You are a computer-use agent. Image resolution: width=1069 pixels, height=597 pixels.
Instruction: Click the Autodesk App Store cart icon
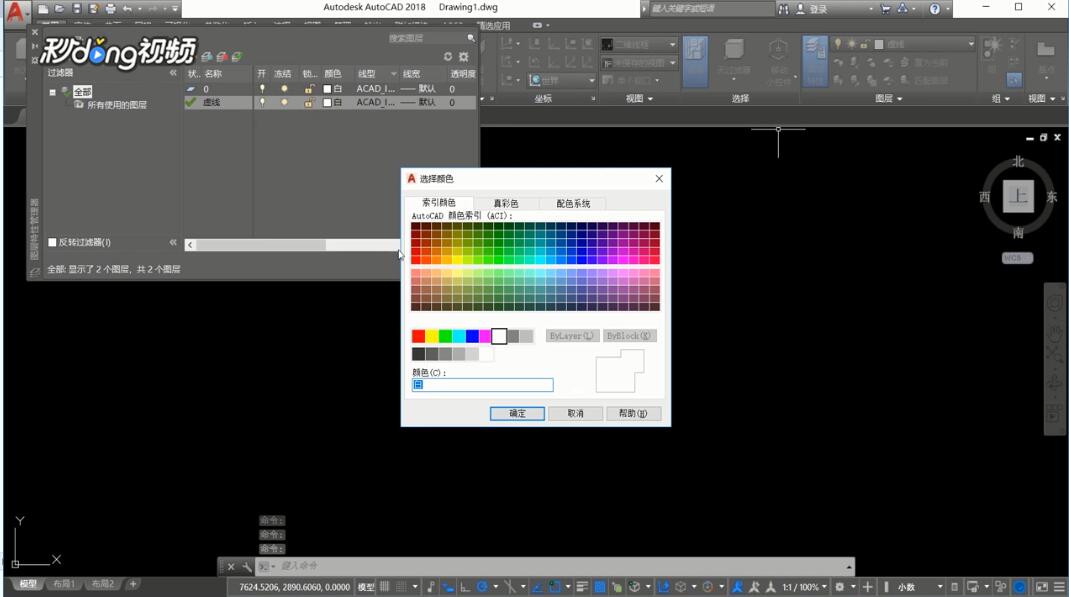[x=886, y=9]
